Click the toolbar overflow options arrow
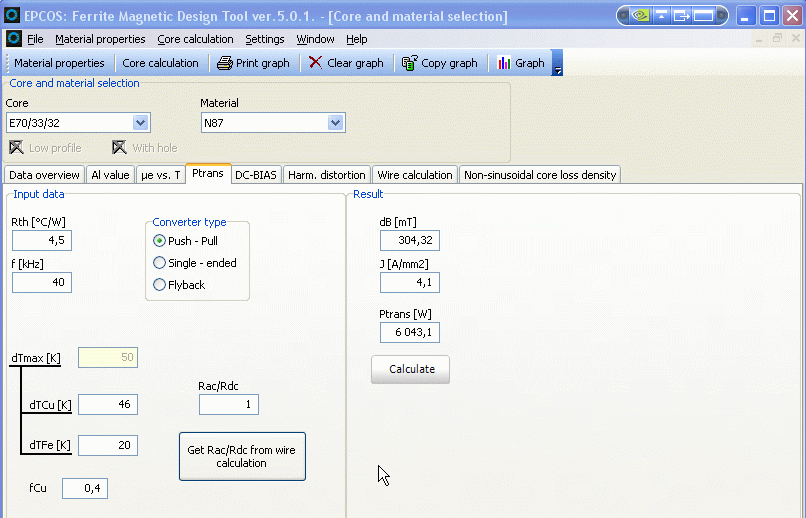 click(558, 66)
